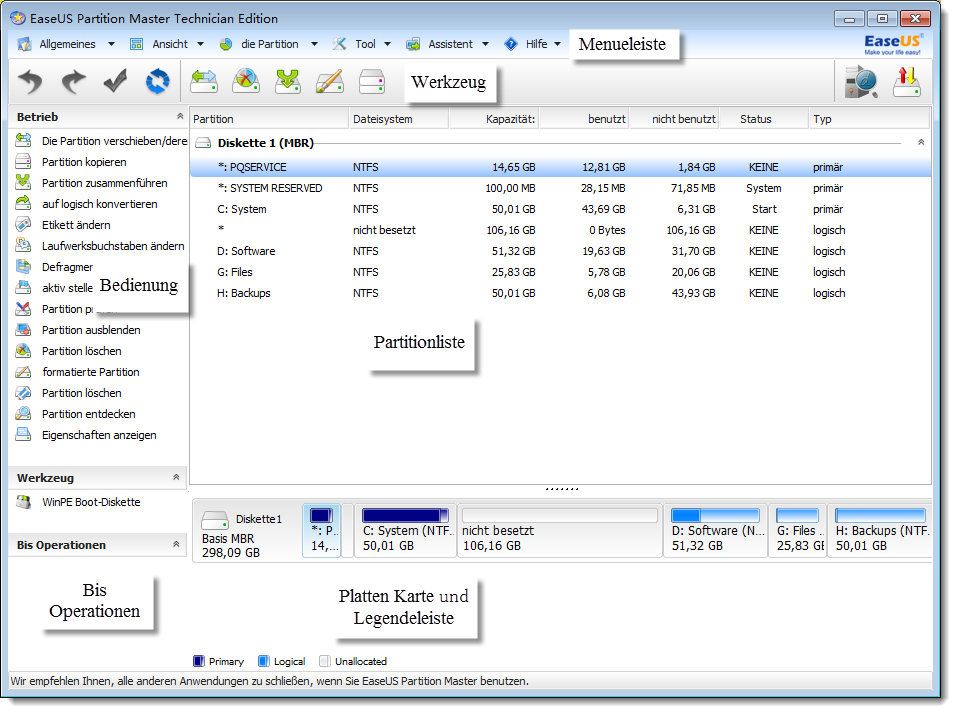Click the Redo arrow in the toolbar
The width and height of the screenshot is (956, 713).
pyautogui.click(x=74, y=82)
